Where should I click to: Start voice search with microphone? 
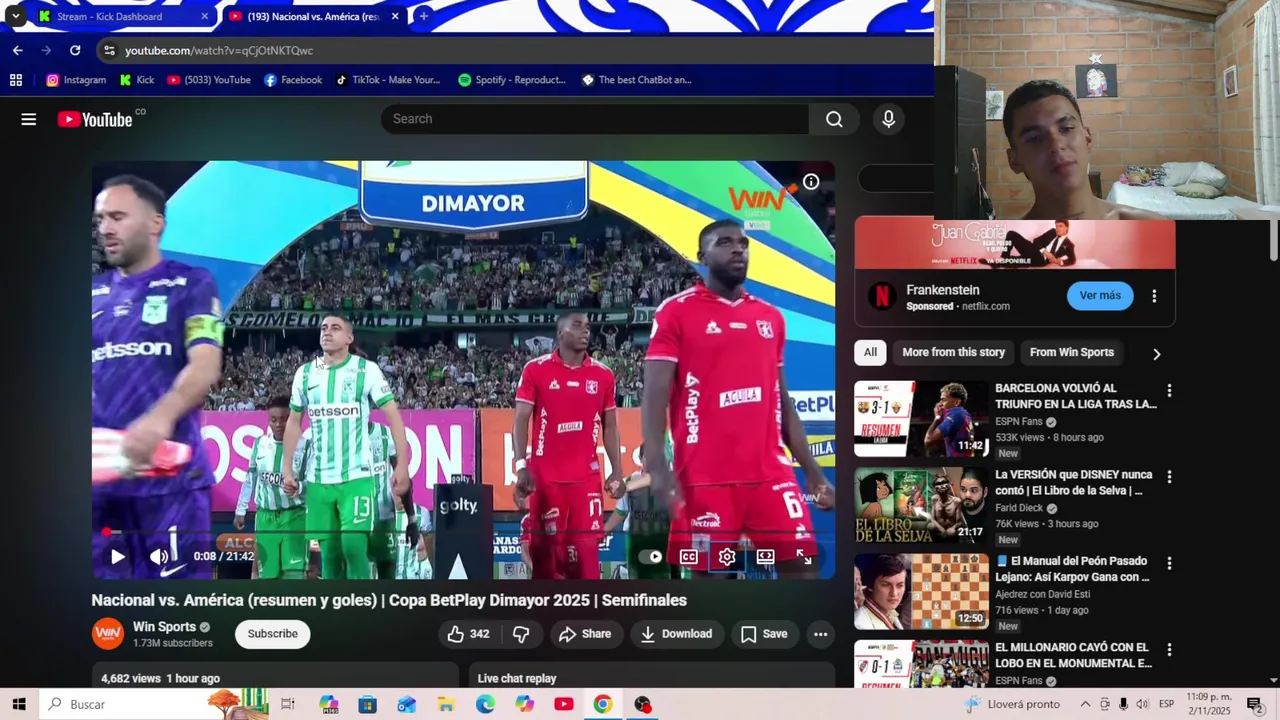point(889,119)
